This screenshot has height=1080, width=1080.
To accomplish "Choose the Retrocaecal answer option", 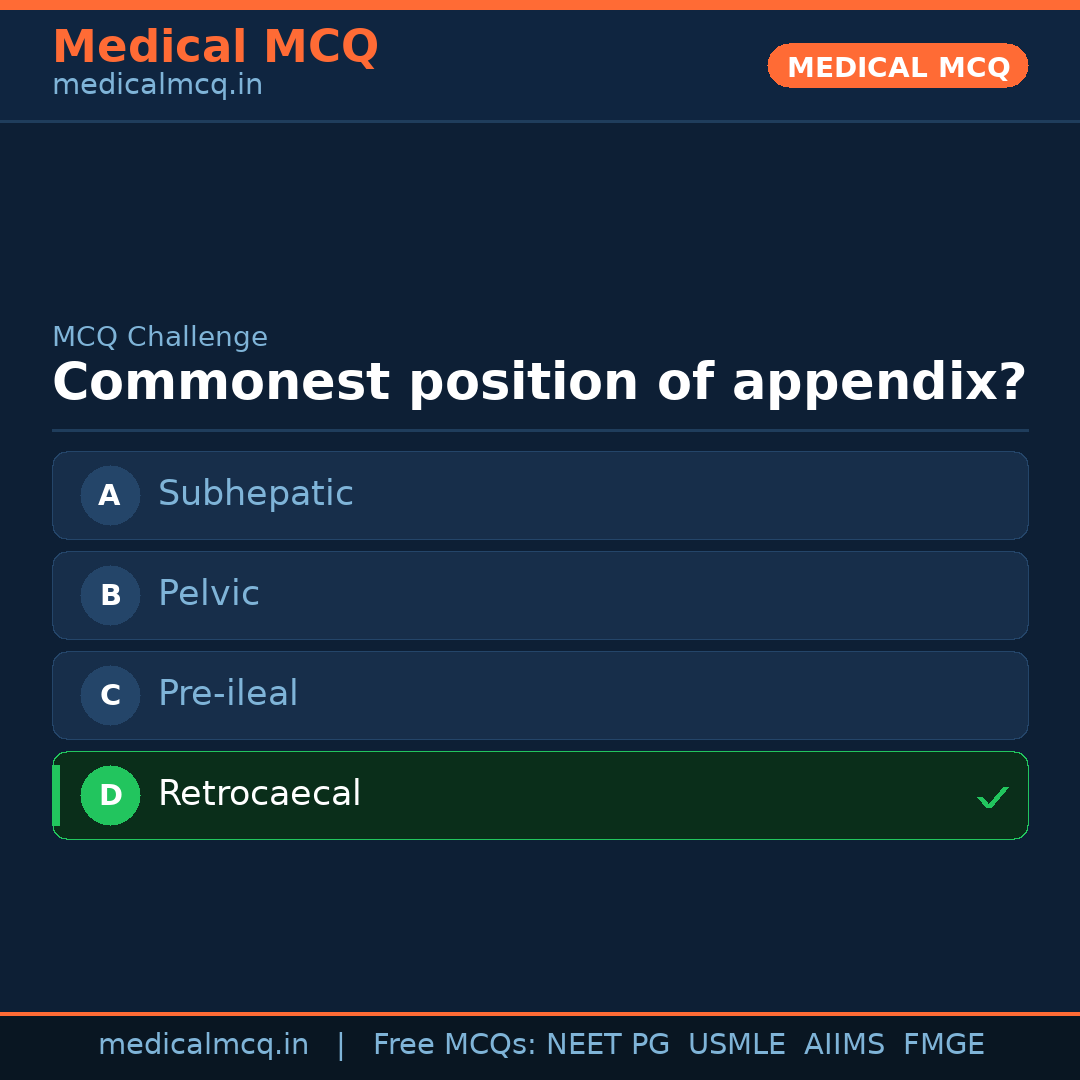I will 540,795.
